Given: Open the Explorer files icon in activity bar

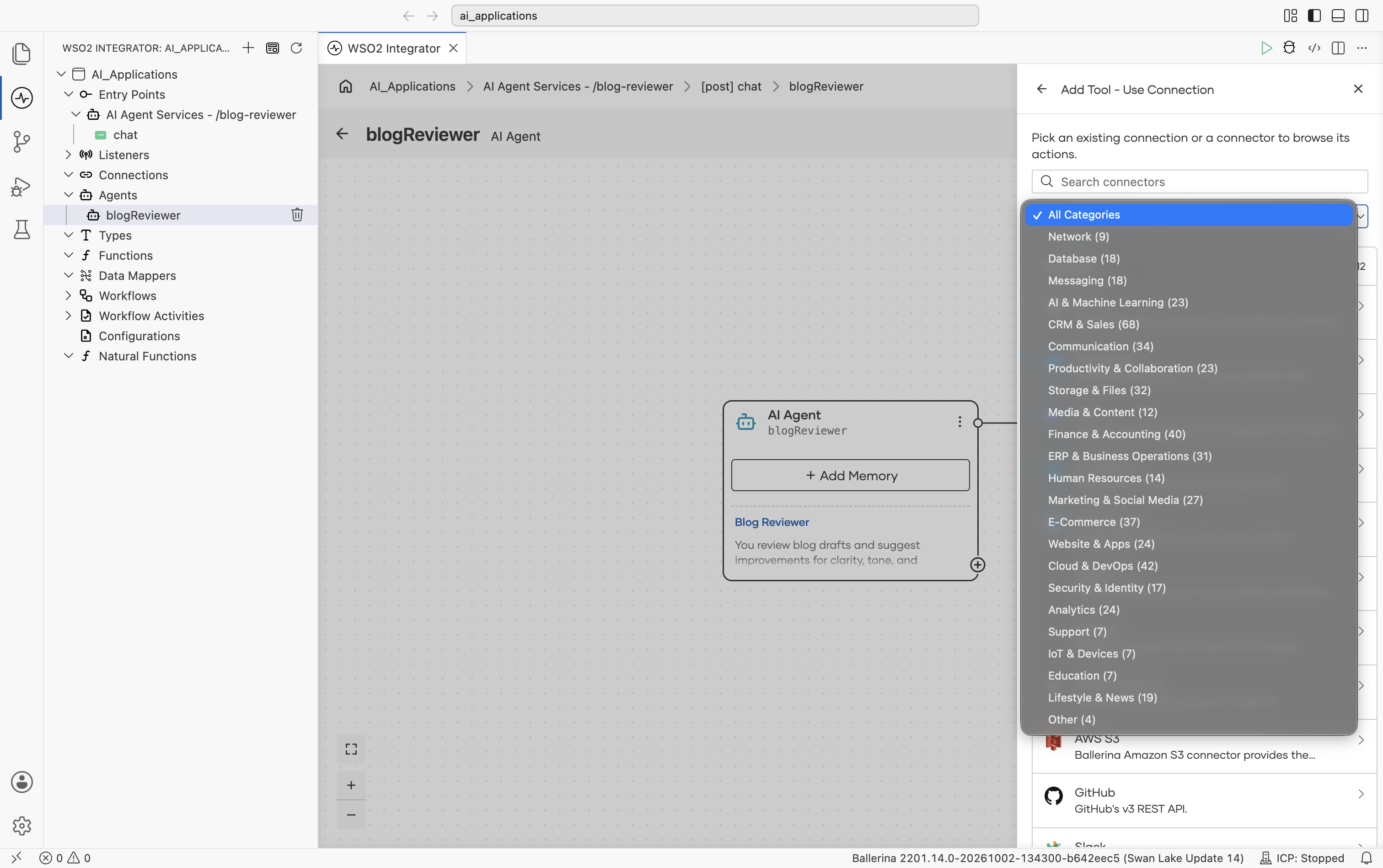Looking at the screenshot, I should coord(22,54).
